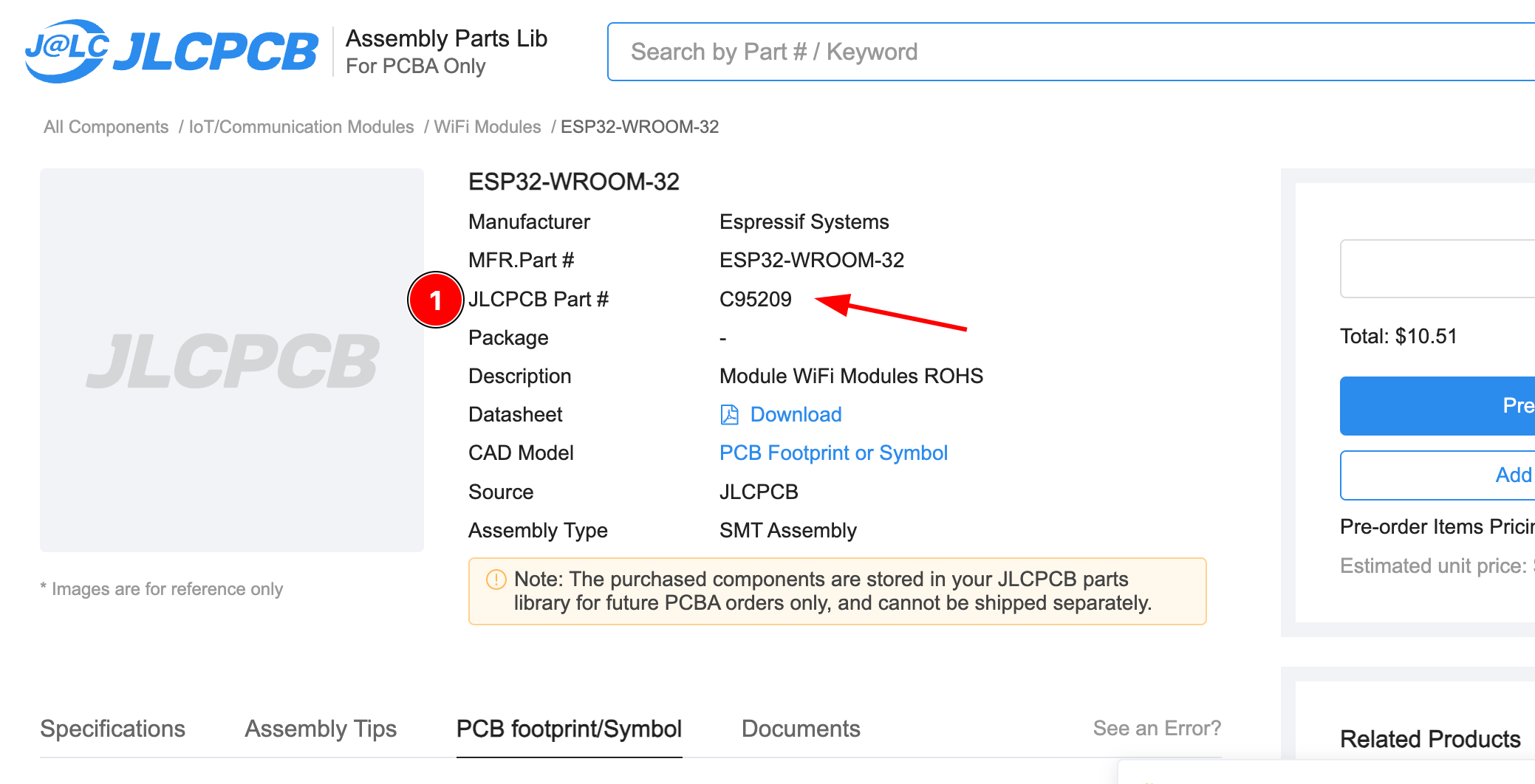Open the All Components breadcrumb link
Screen dimensions: 1535x784
[x=106, y=127]
